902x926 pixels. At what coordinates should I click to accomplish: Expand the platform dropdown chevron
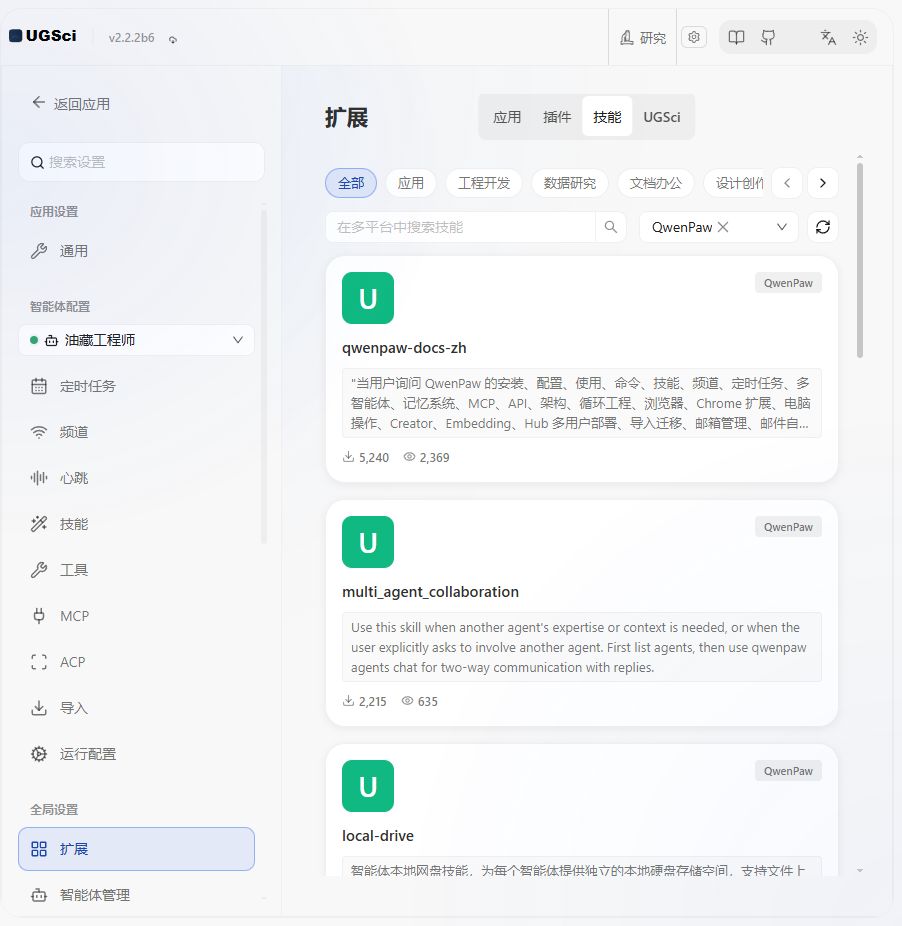[781, 227]
